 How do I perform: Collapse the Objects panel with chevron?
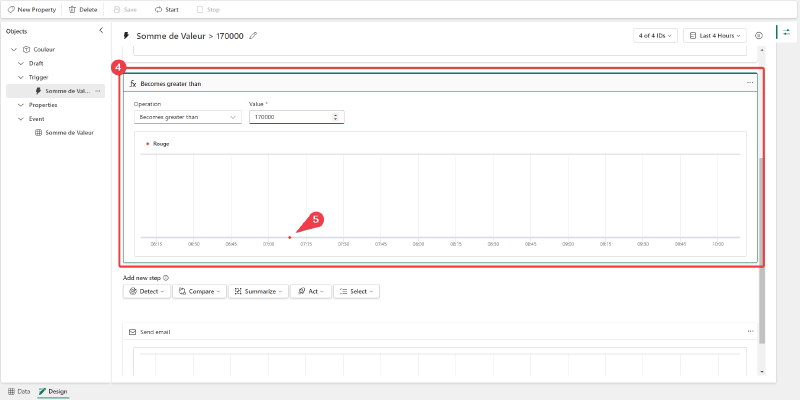(x=101, y=31)
